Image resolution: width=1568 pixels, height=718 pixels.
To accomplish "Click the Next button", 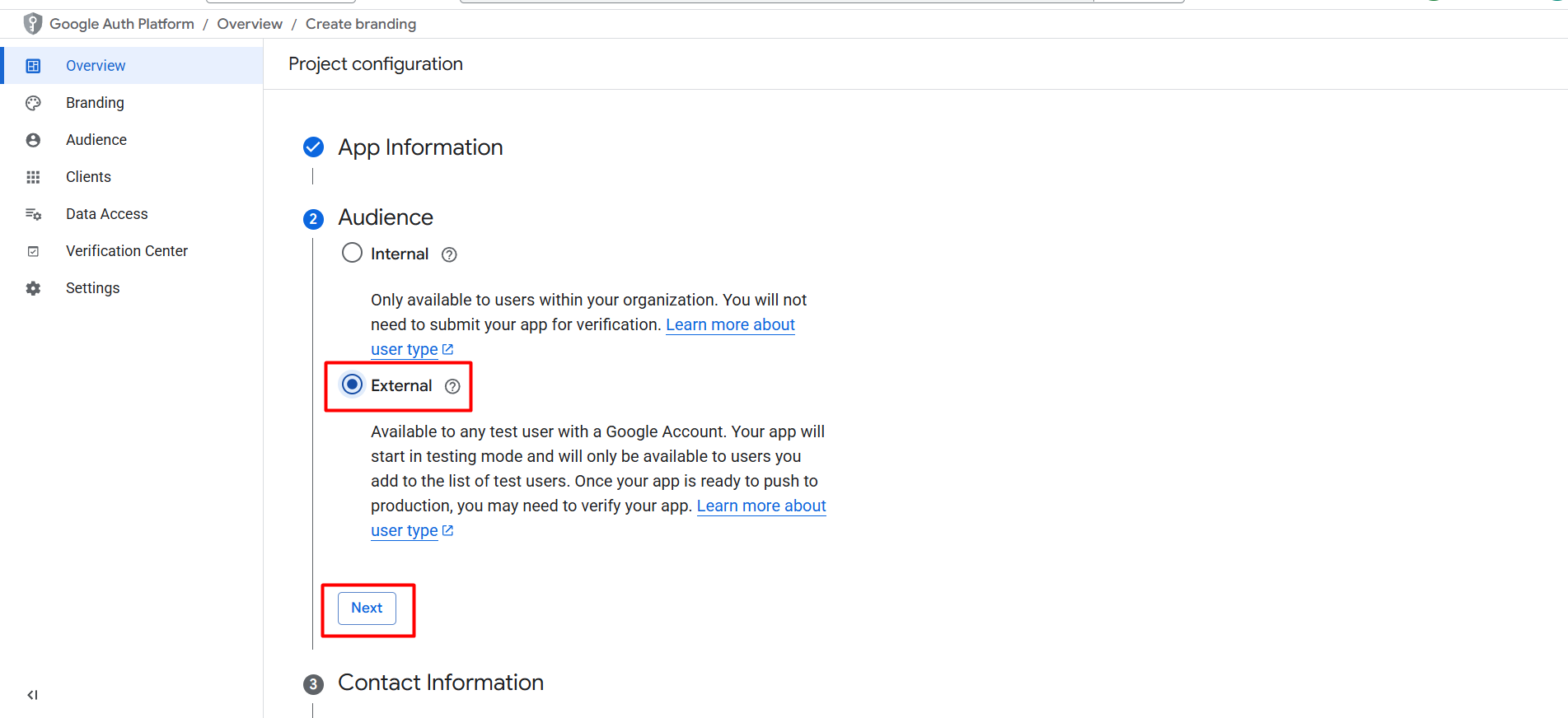I will 367,608.
